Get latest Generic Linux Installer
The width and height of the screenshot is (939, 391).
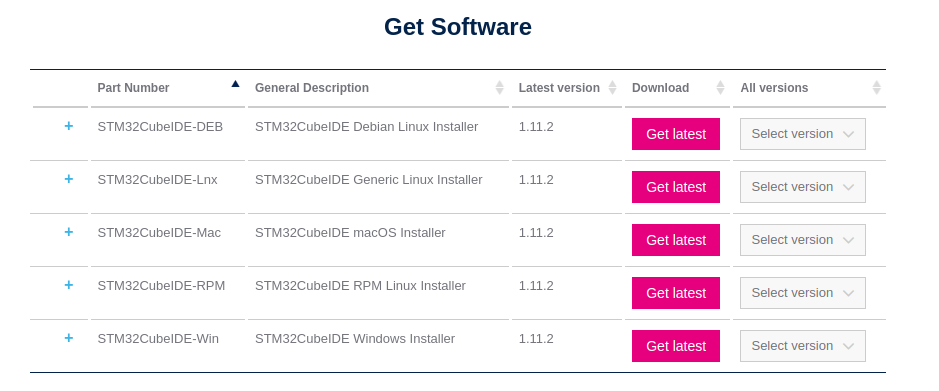coord(676,187)
